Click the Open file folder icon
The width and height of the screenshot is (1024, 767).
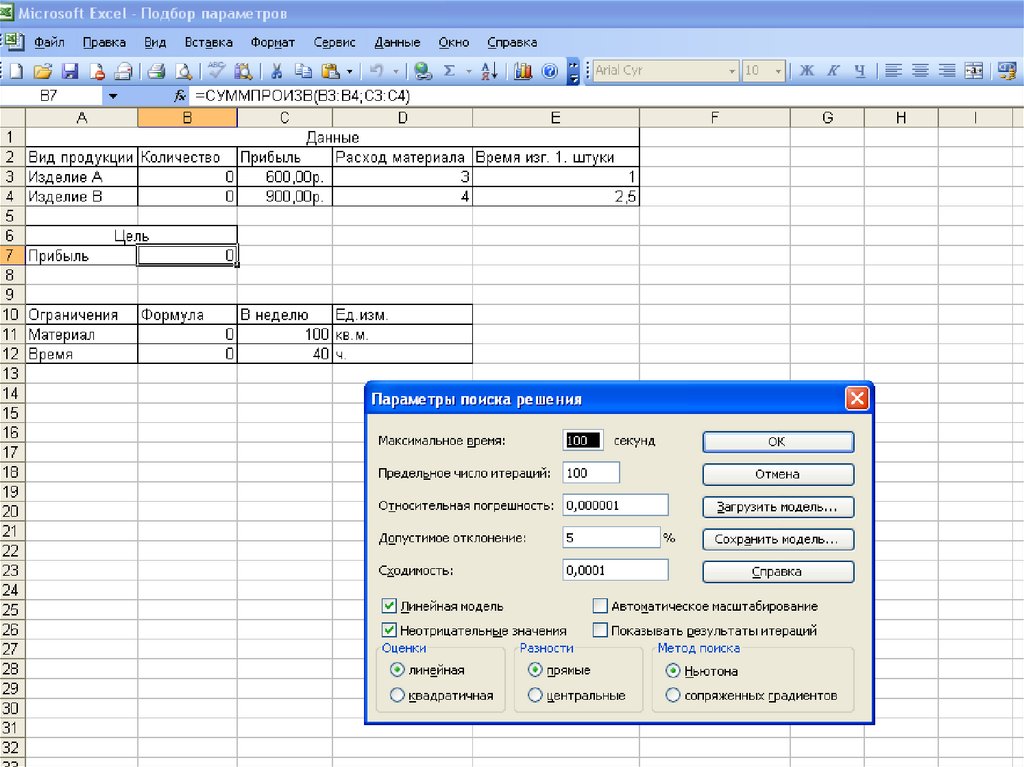tap(43, 71)
